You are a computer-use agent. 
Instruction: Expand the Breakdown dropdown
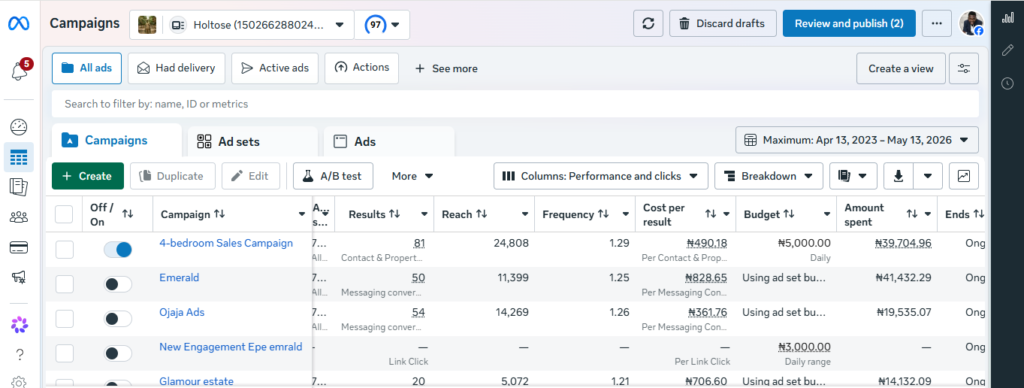point(768,176)
